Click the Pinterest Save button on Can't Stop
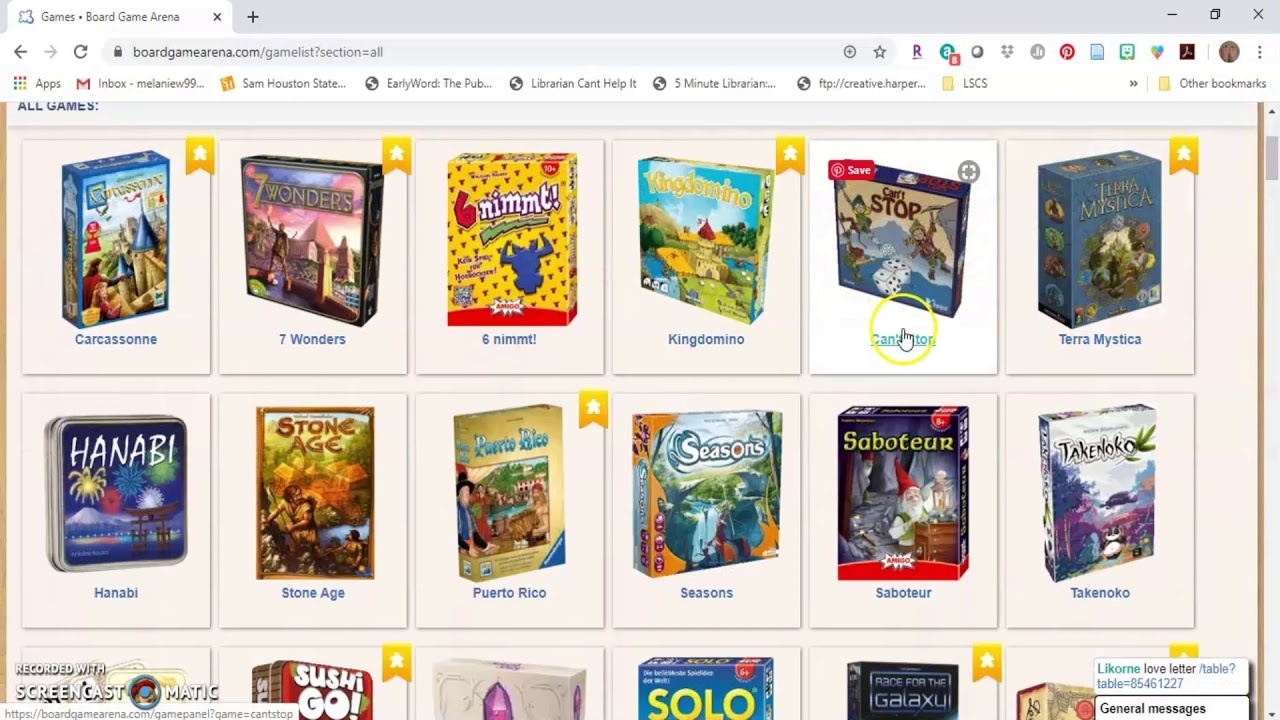Screen dimensions: 1280x720 (851, 170)
